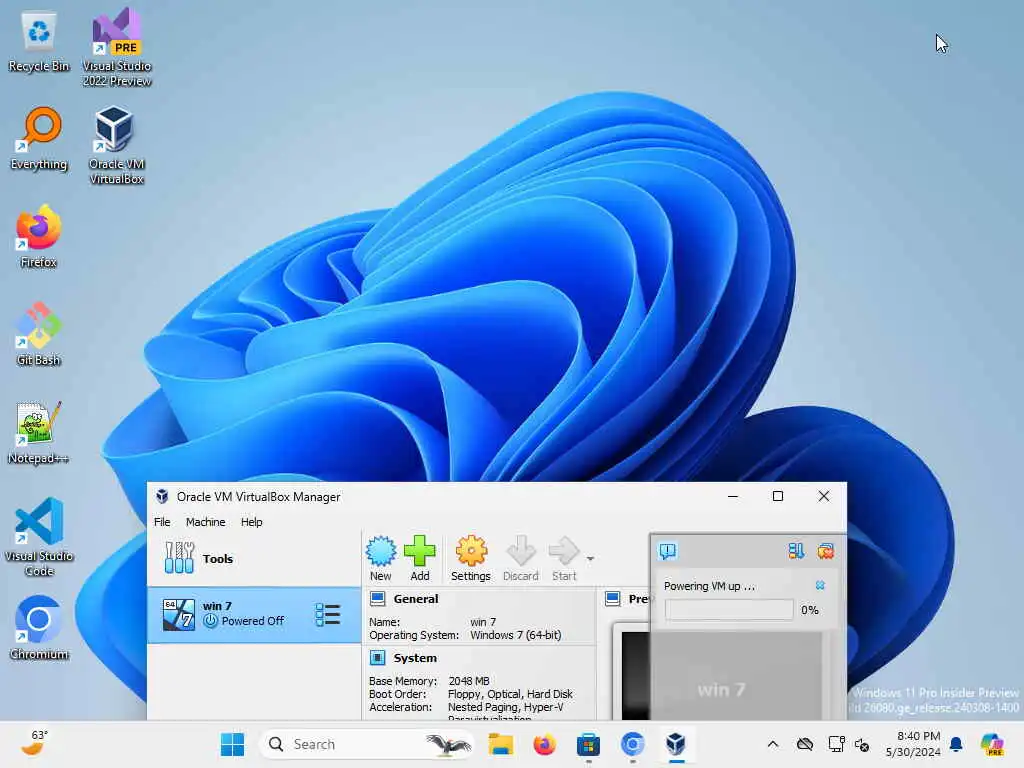Select the win 7 virtual machine entry

point(254,615)
